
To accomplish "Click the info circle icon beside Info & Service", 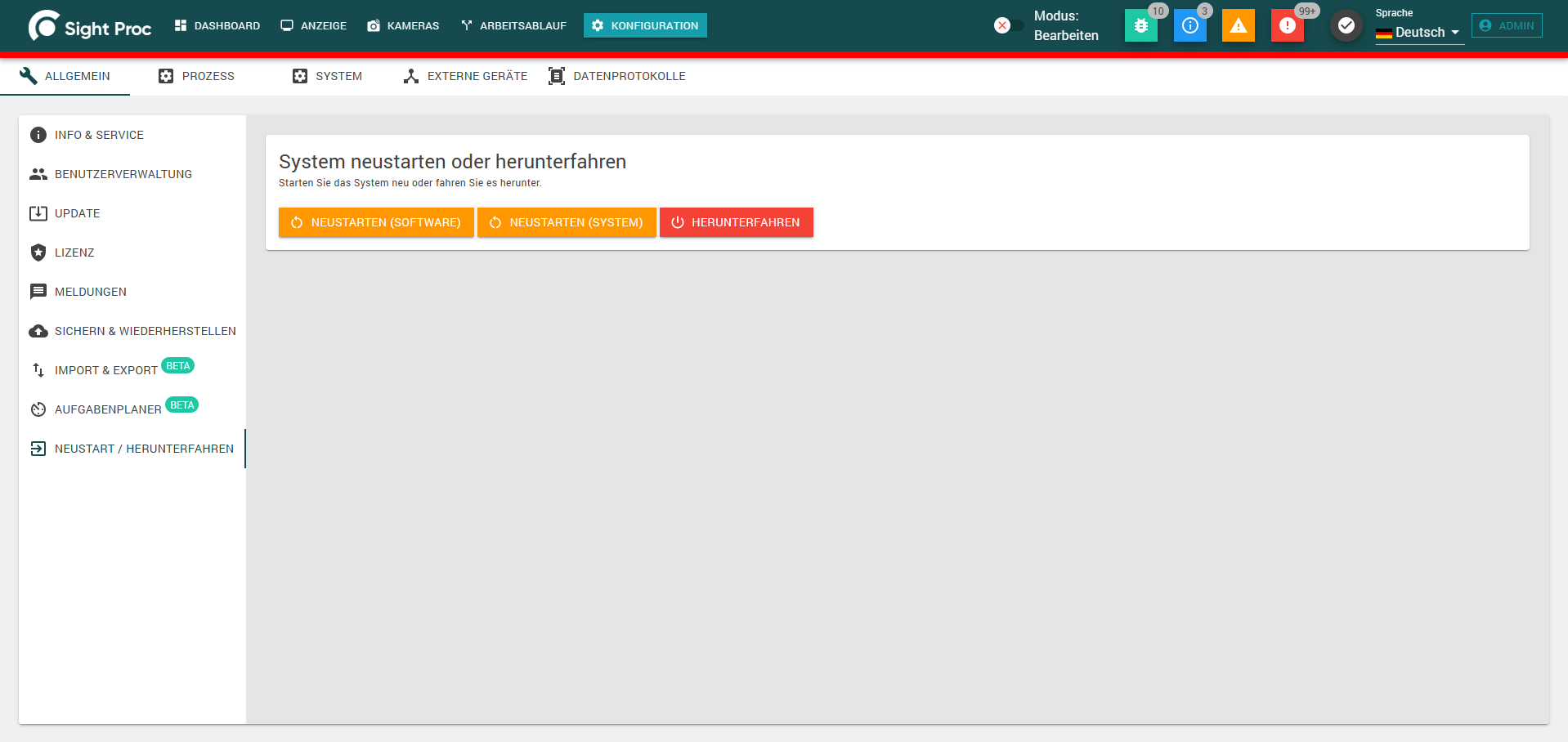I will 38,135.
